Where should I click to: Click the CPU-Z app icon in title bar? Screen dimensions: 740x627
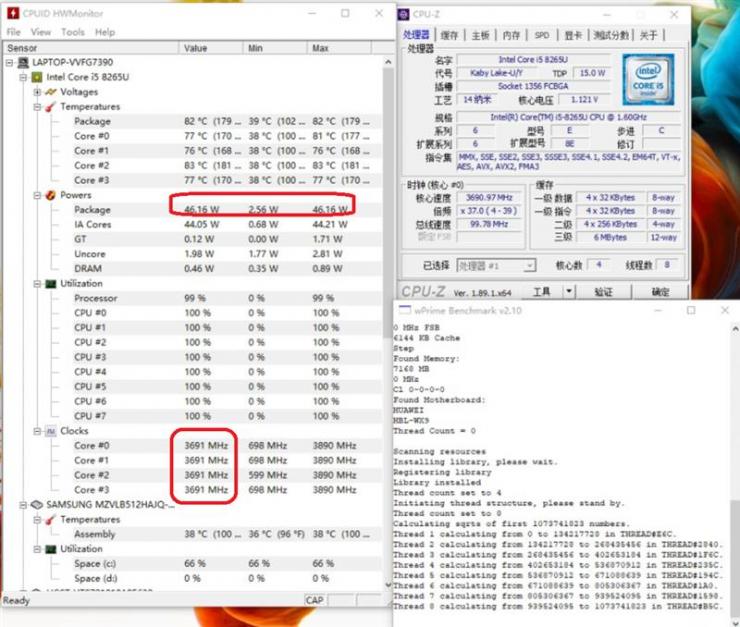pyautogui.click(x=404, y=15)
